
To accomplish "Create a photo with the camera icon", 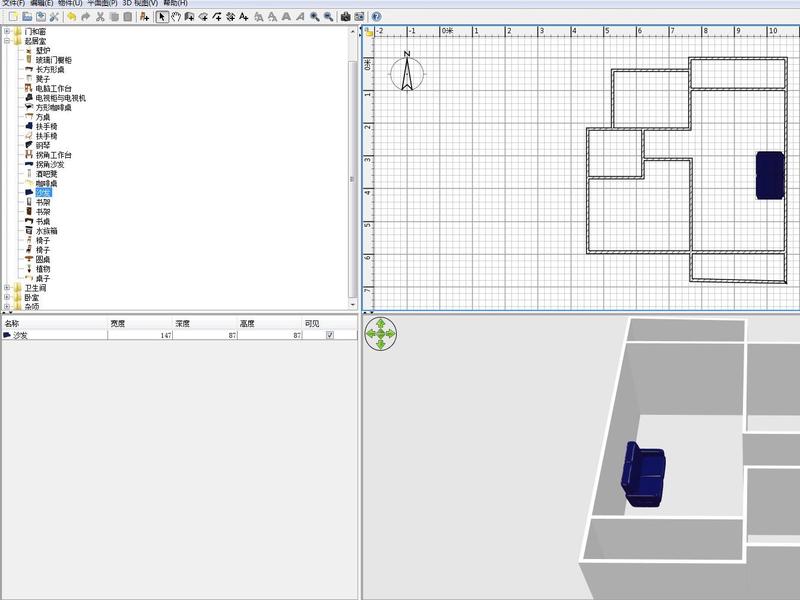I will coord(345,17).
